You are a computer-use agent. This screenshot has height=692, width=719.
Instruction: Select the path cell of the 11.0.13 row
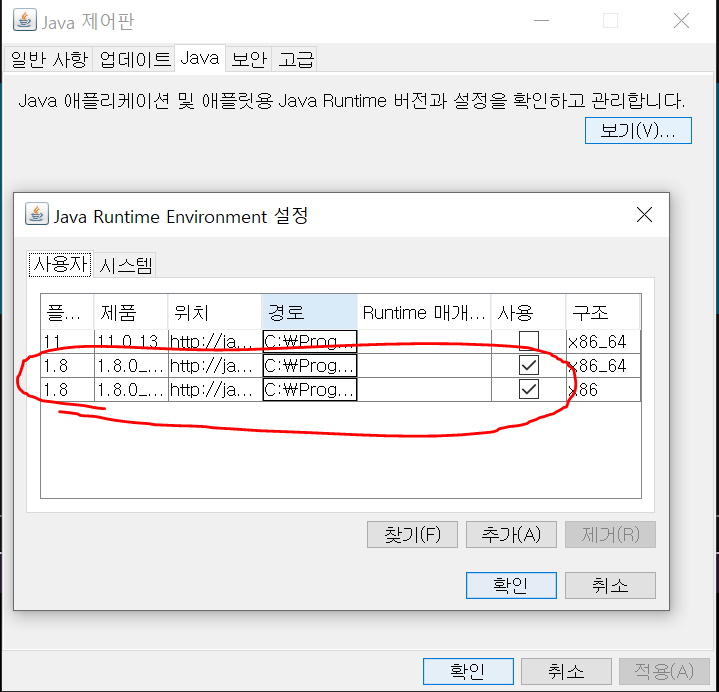tap(310, 342)
